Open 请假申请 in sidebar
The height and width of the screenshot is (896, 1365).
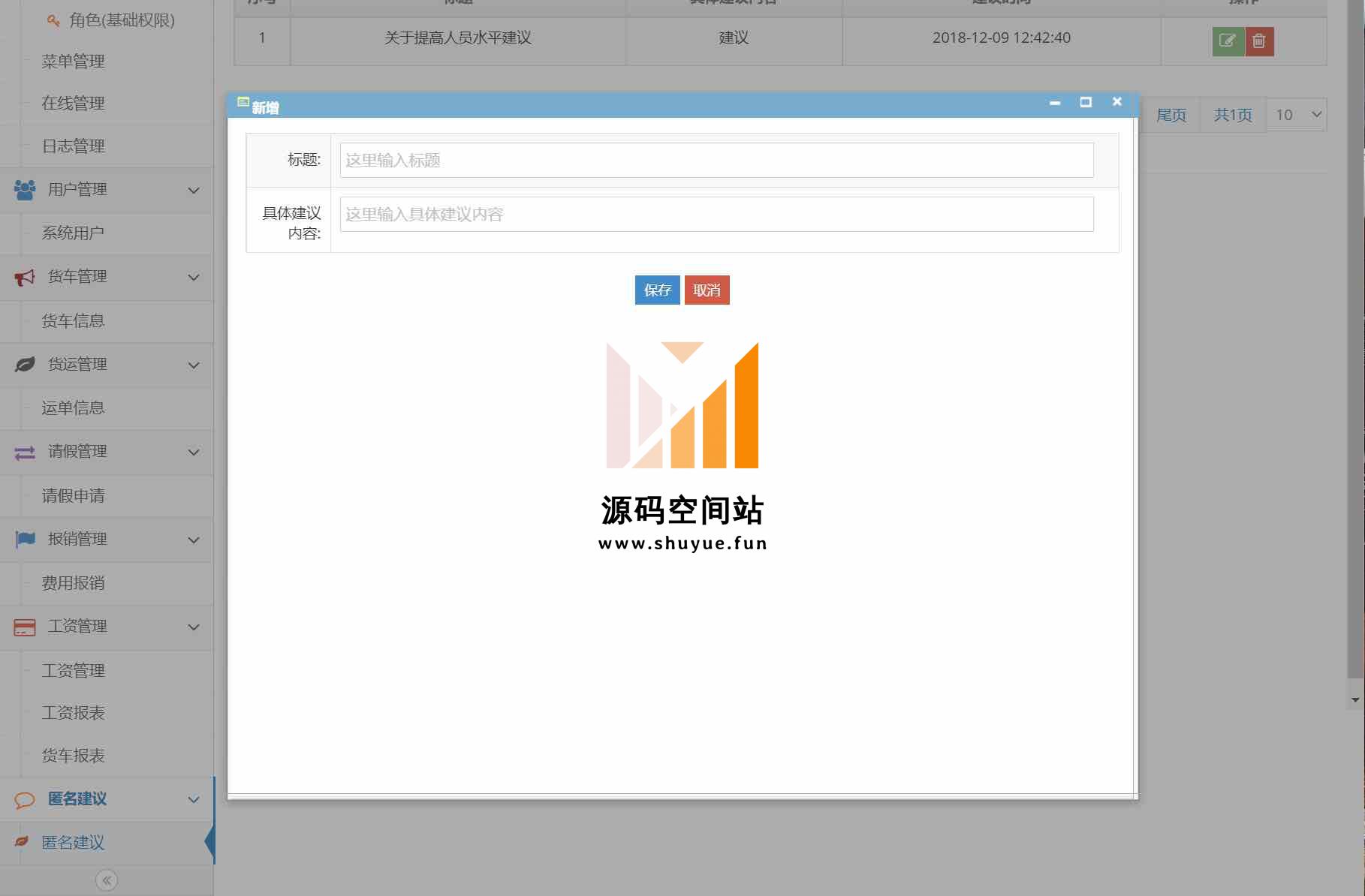73,496
